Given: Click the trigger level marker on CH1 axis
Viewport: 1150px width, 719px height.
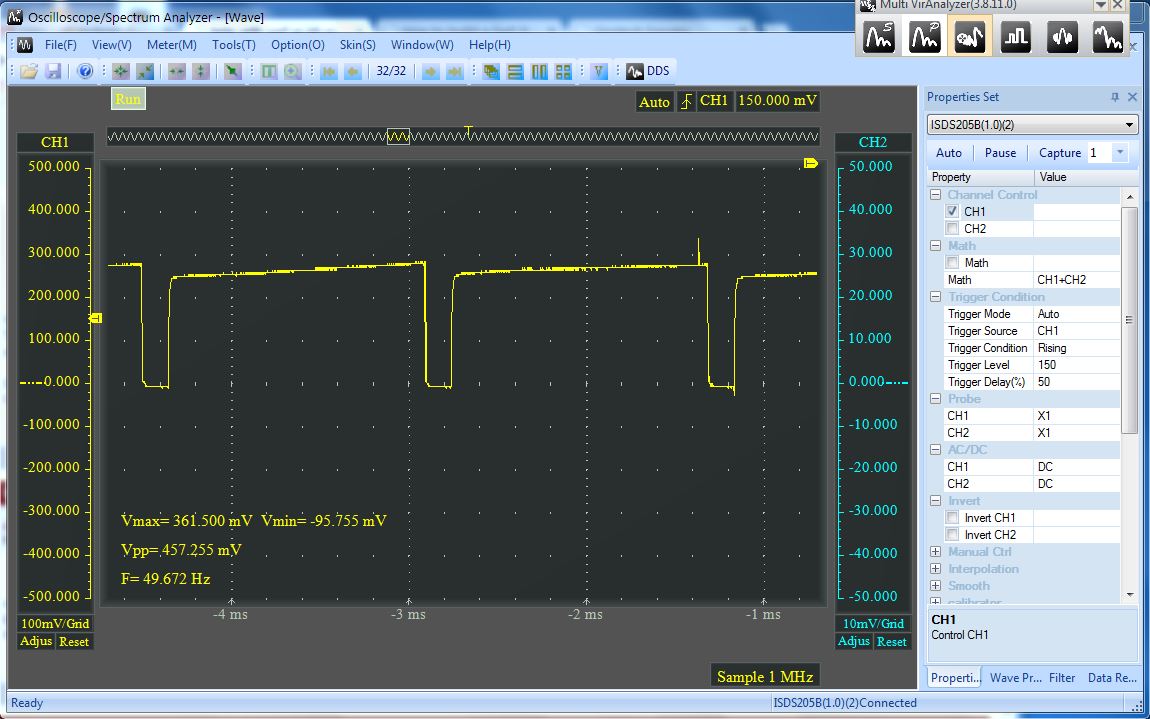Looking at the screenshot, I should coord(96,318).
